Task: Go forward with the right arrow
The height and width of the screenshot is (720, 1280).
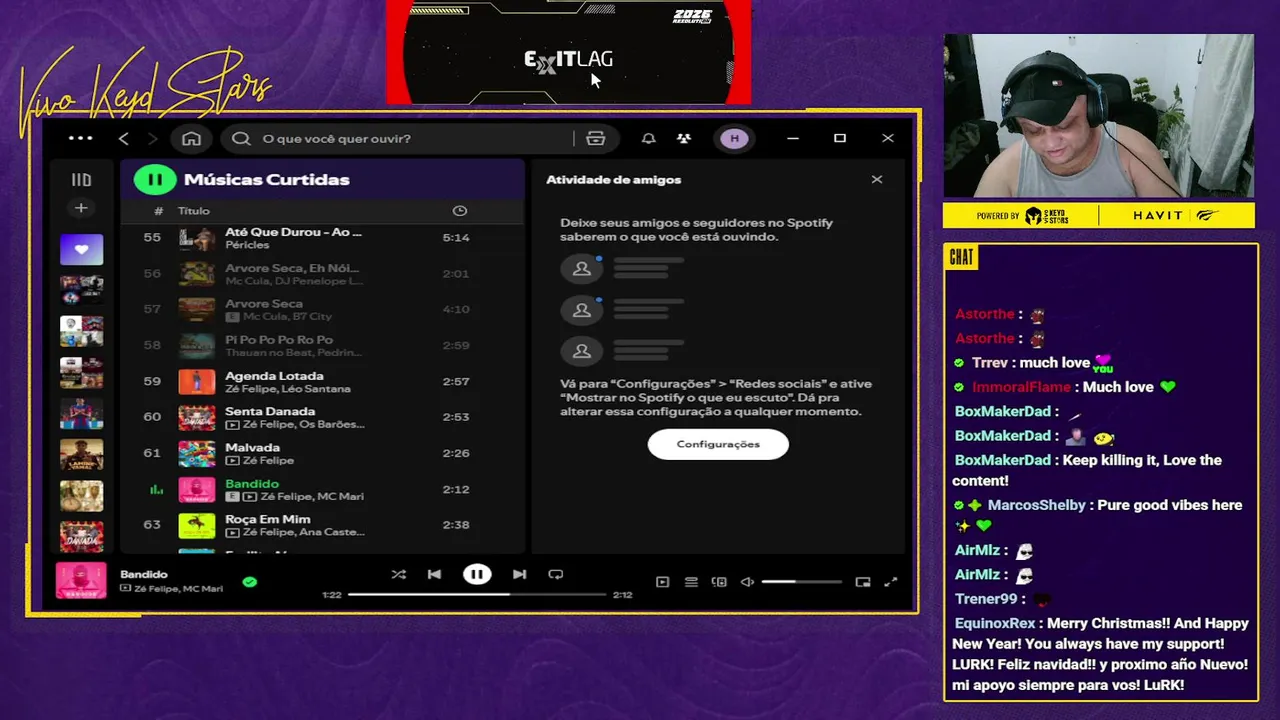Action: pyautogui.click(x=152, y=138)
